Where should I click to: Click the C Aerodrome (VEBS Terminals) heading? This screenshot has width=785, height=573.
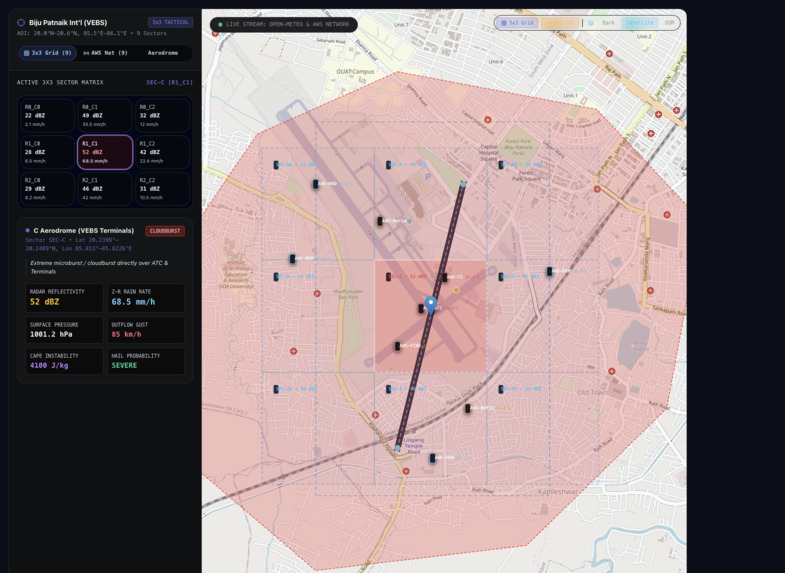tap(84, 231)
